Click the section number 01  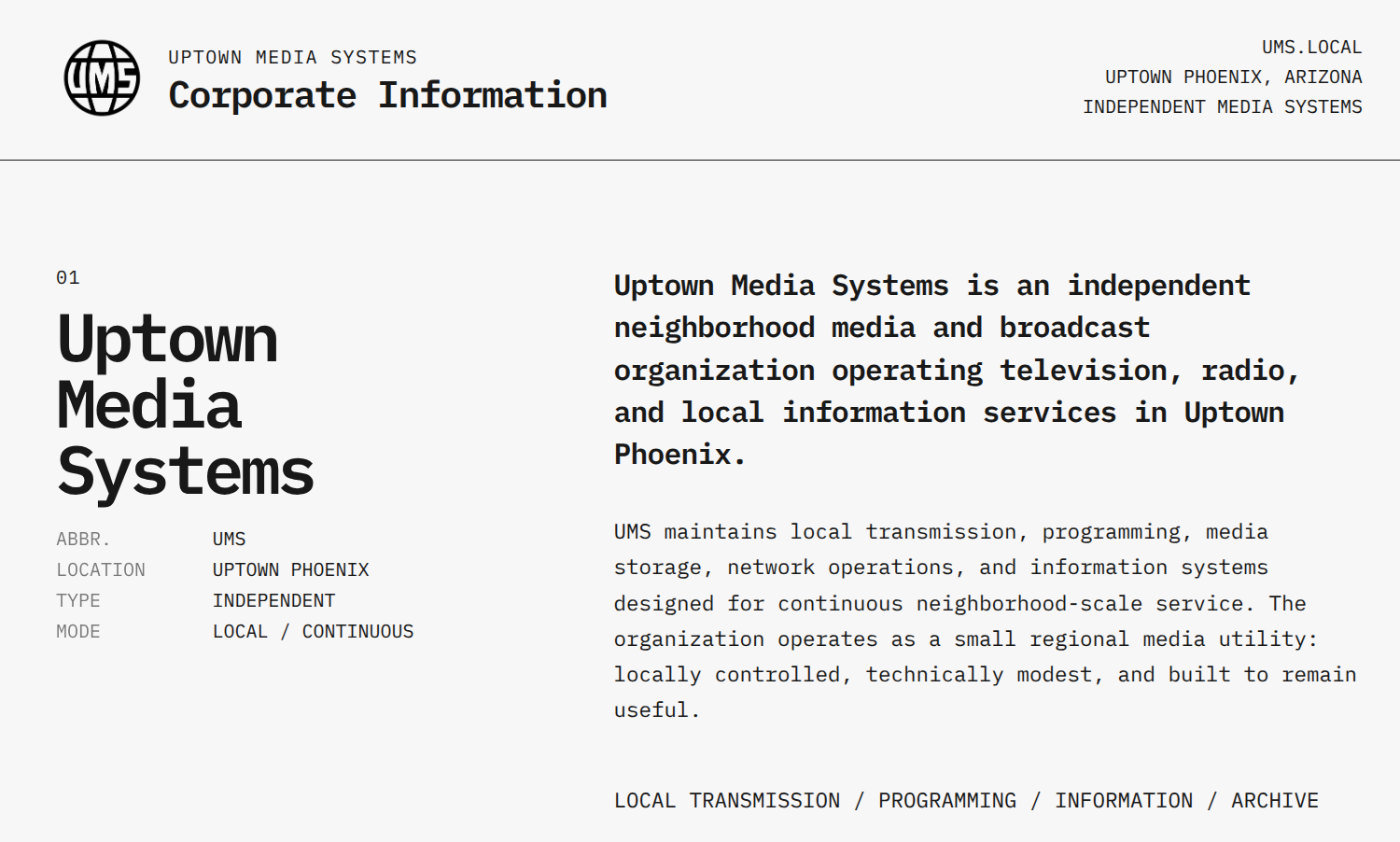coord(68,277)
